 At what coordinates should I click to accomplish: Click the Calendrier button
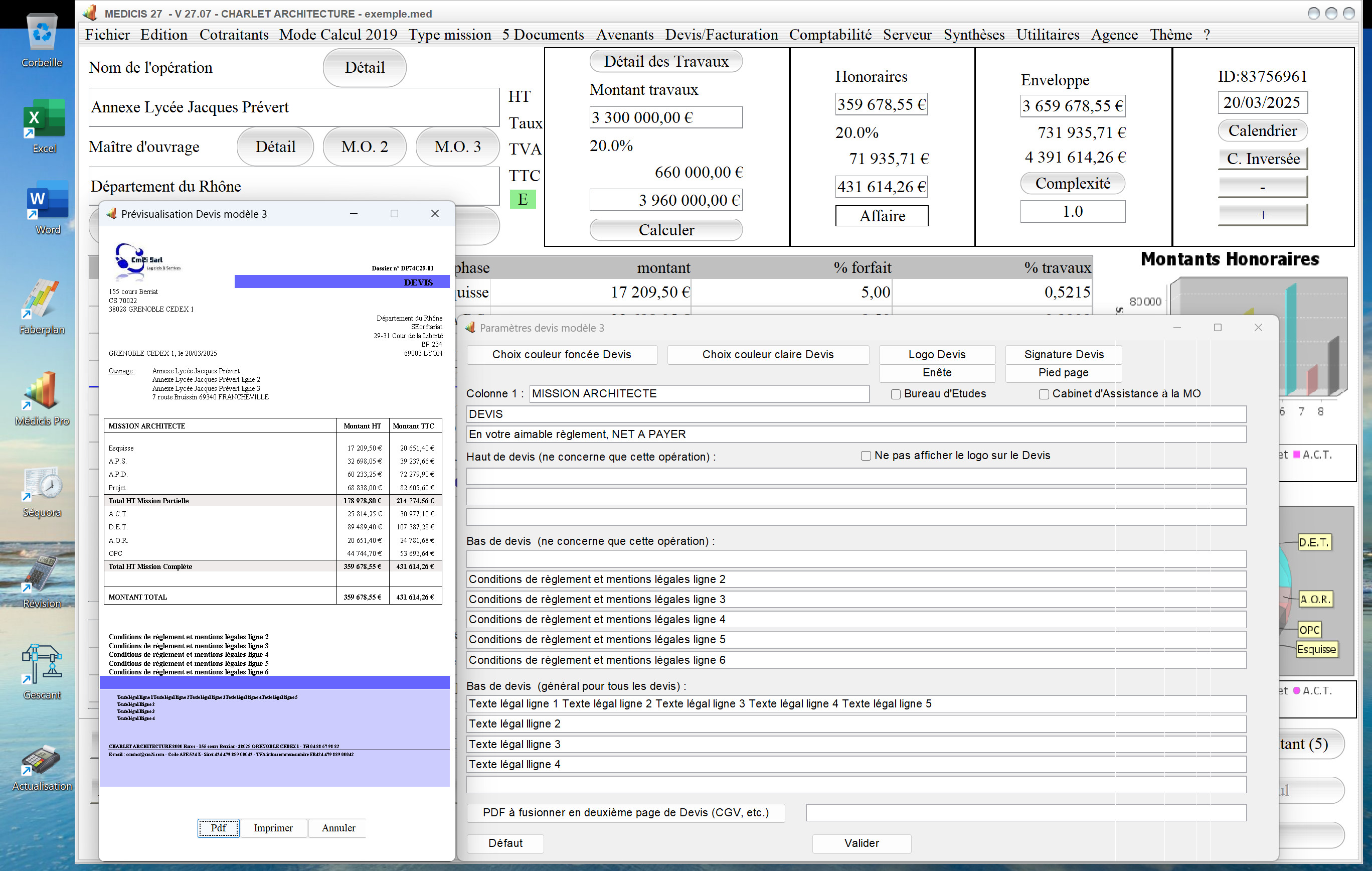point(1263,130)
